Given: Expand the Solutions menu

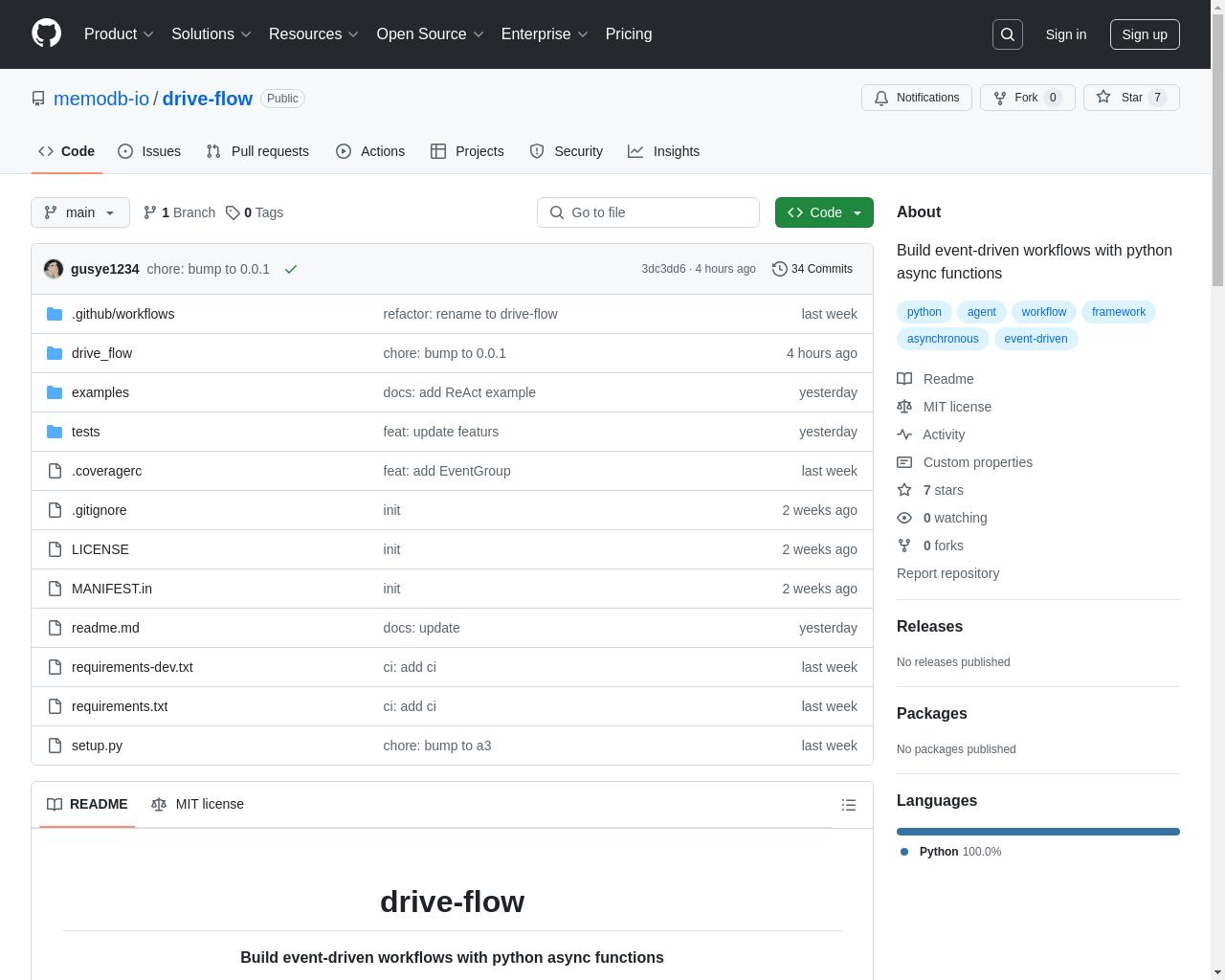Looking at the screenshot, I should [212, 34].
